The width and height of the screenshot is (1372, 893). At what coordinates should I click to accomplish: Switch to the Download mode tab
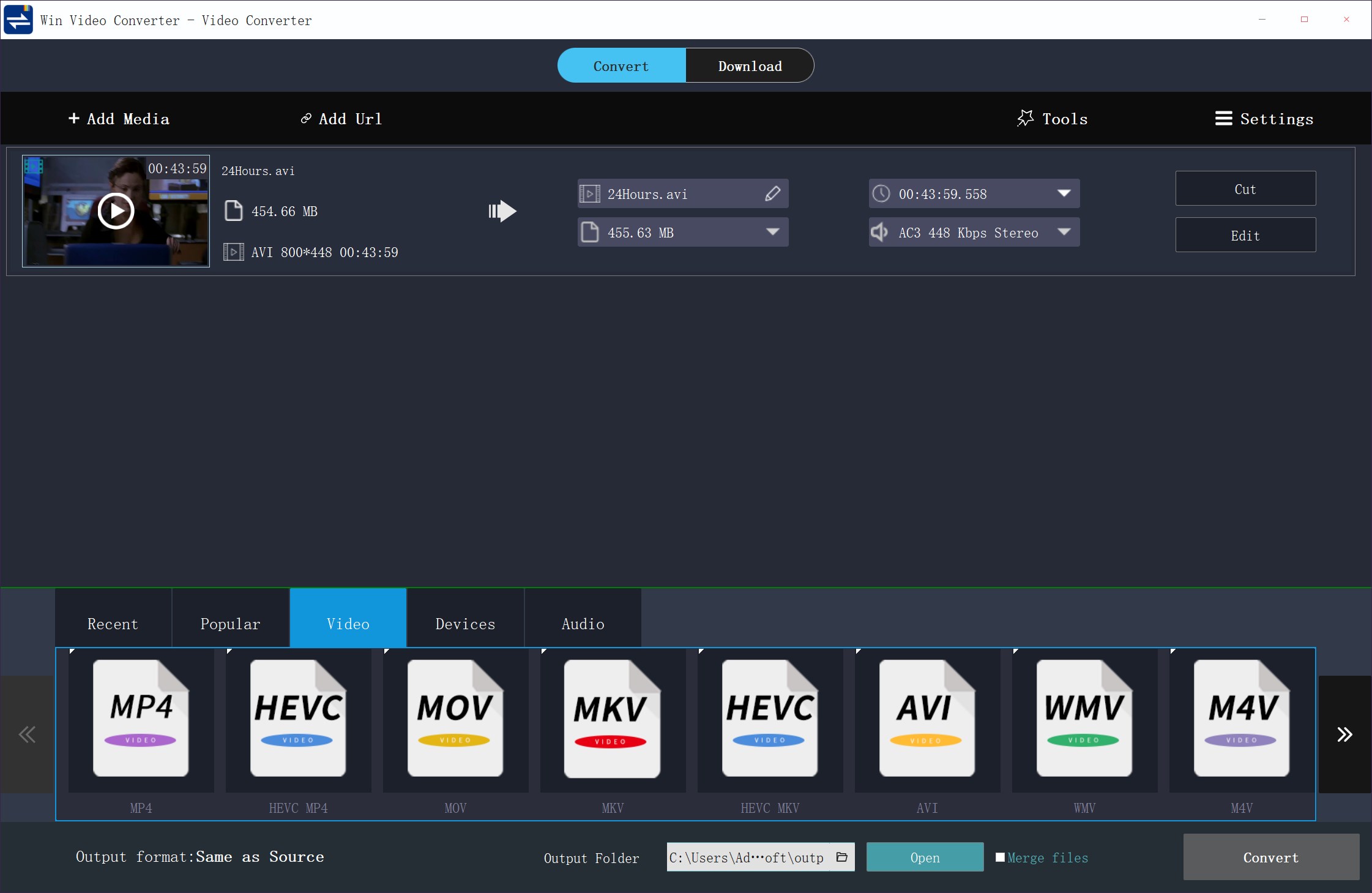tap(750, 66)
